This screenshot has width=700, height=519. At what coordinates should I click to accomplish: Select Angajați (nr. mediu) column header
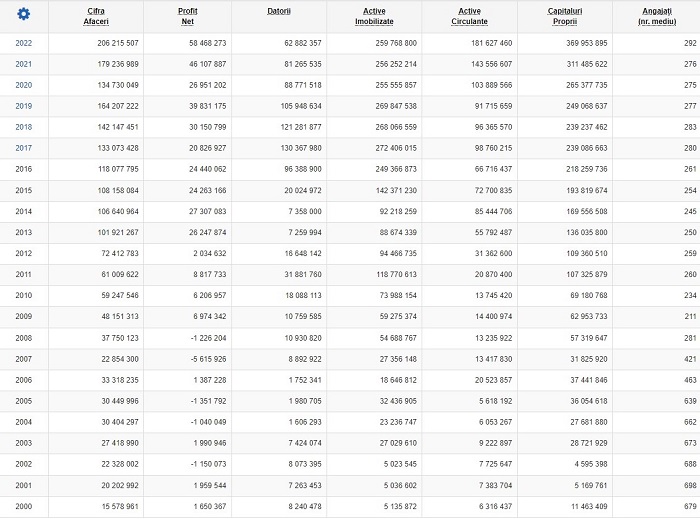[x=657, y=16]
